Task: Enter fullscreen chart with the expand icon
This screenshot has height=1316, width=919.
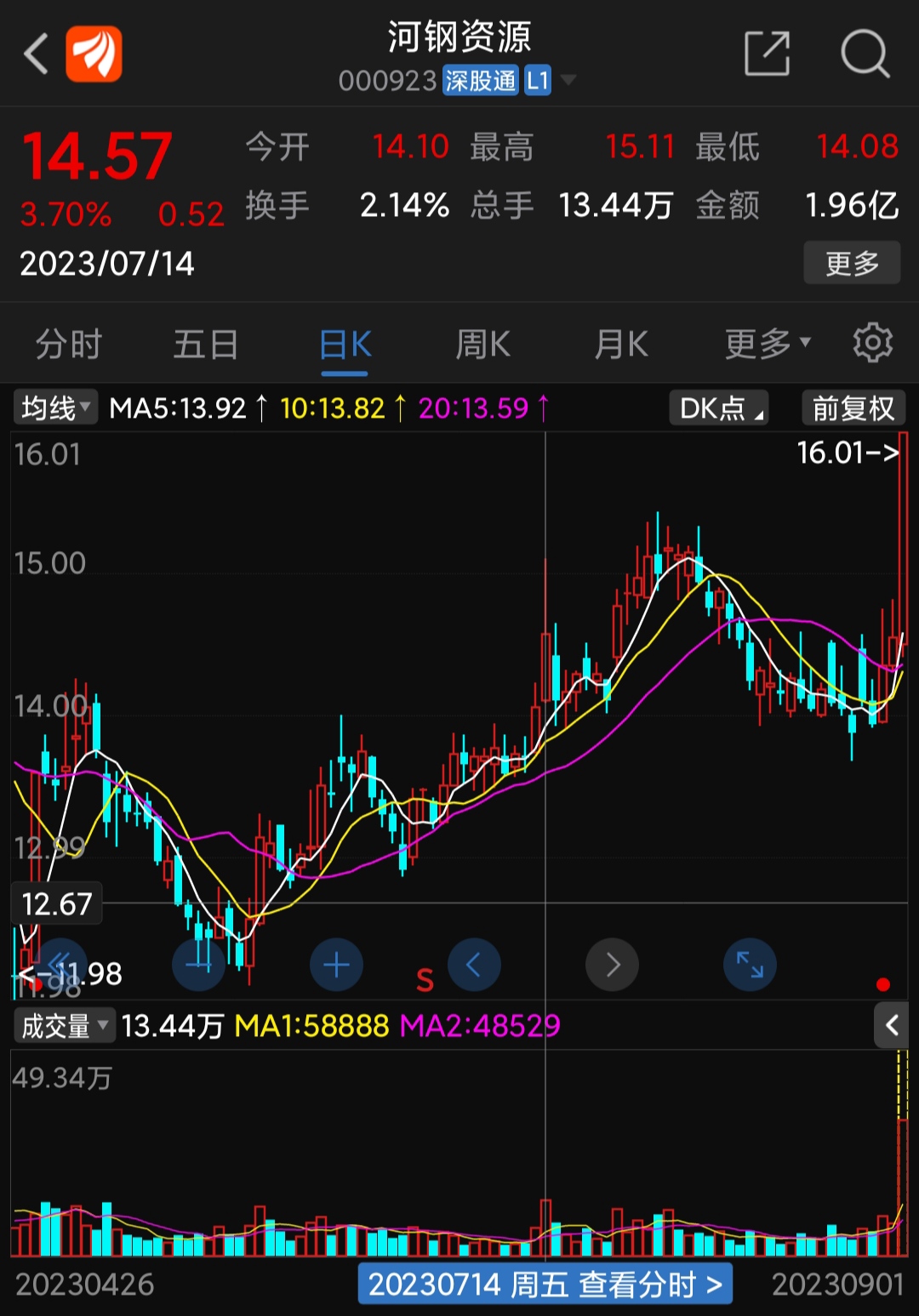Action: [750, 965]
